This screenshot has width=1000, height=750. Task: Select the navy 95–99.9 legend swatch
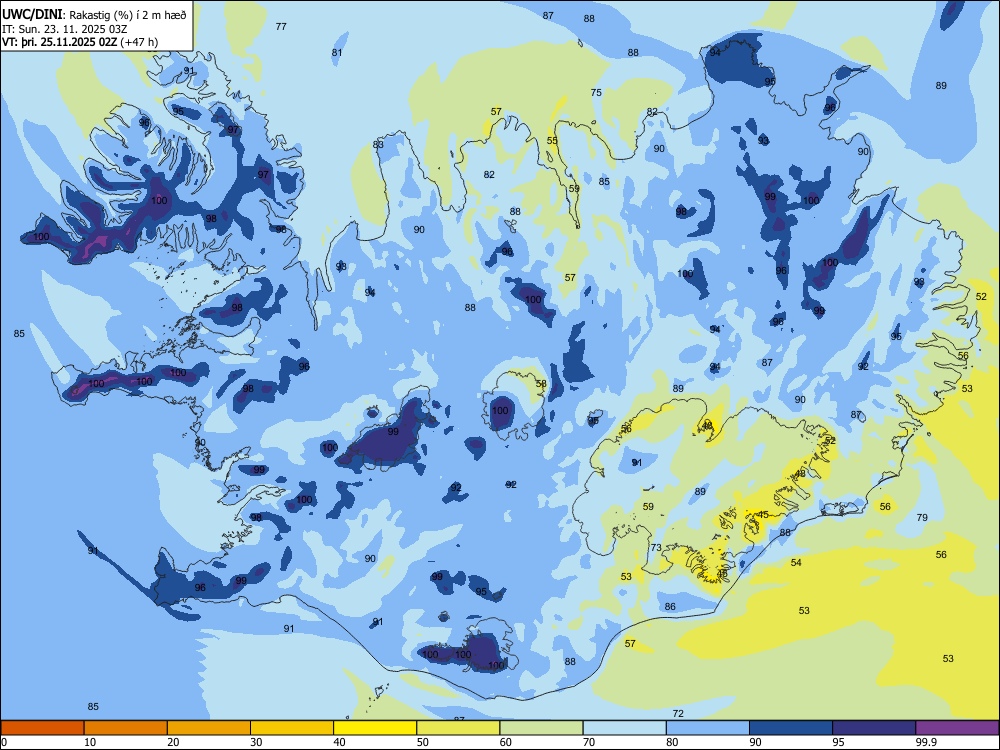coord(874,728)
